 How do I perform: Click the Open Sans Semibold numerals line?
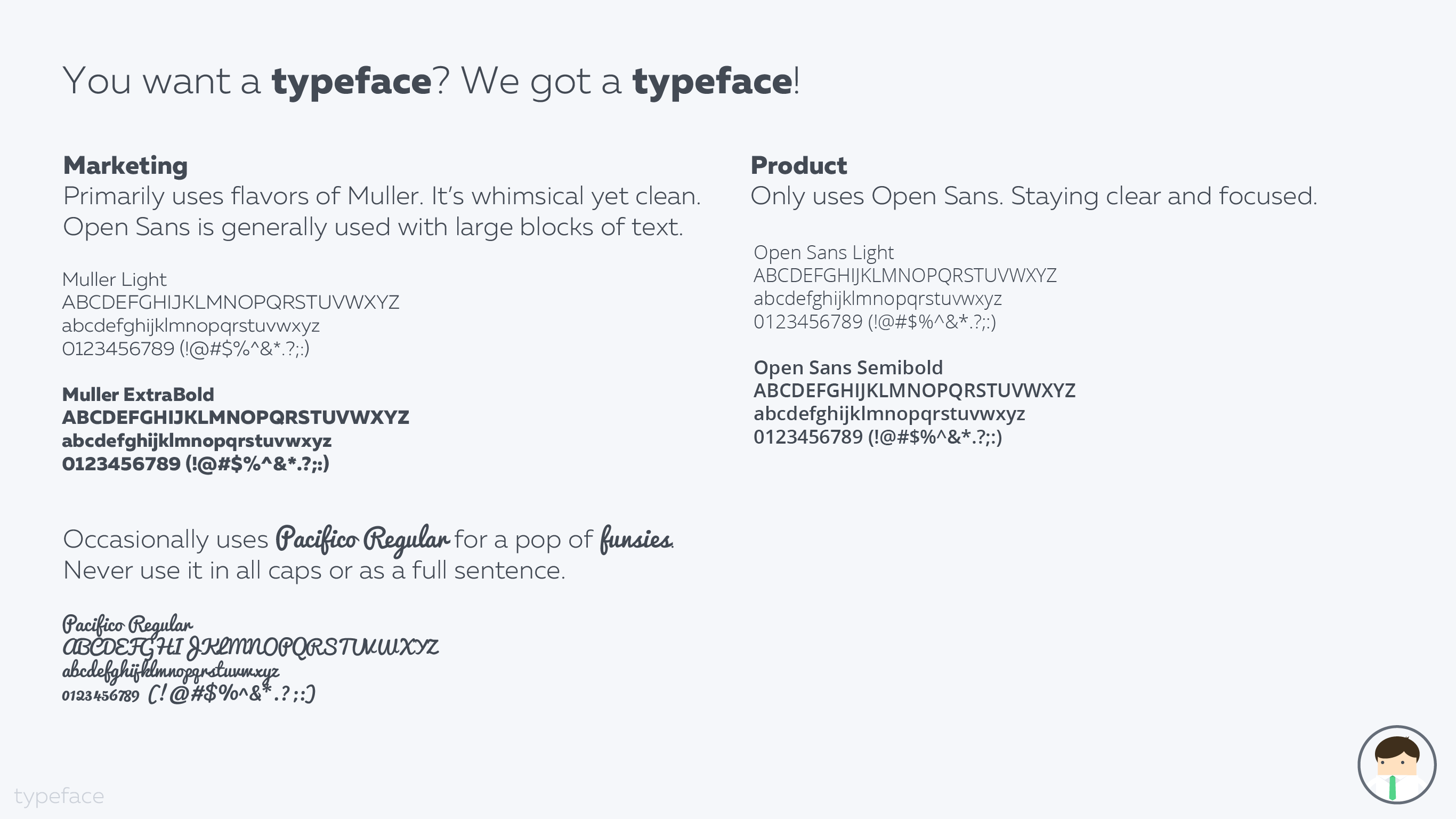pyautogui.click(x=877, y=437)
